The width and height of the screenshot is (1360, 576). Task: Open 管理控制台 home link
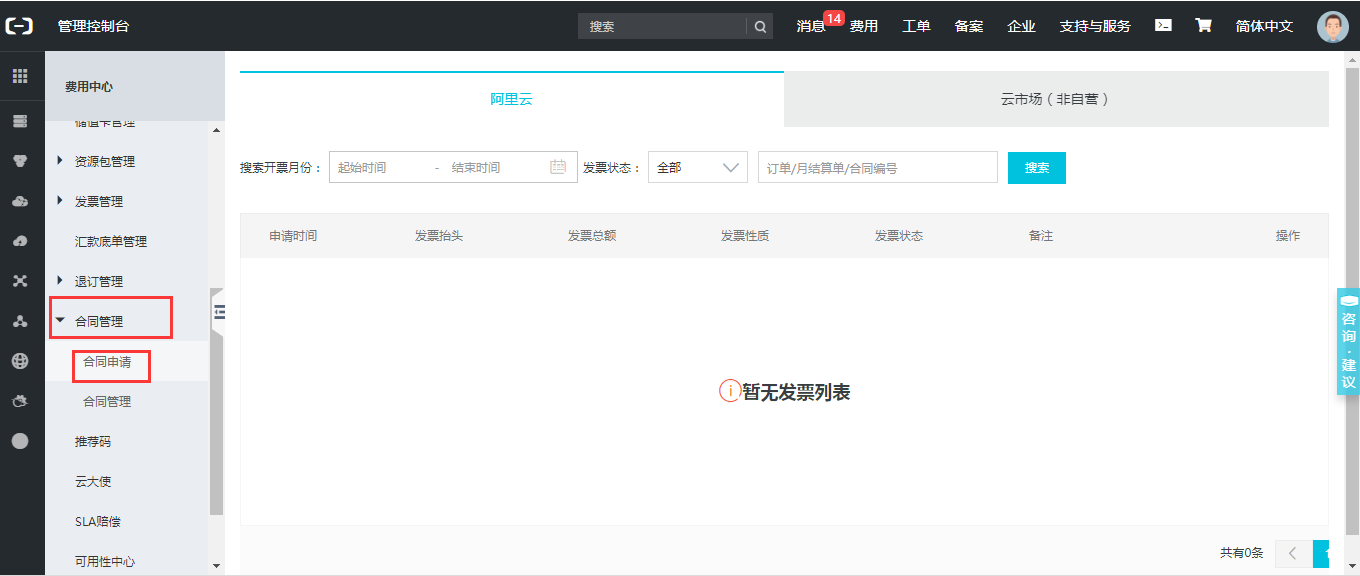(93, 26)
